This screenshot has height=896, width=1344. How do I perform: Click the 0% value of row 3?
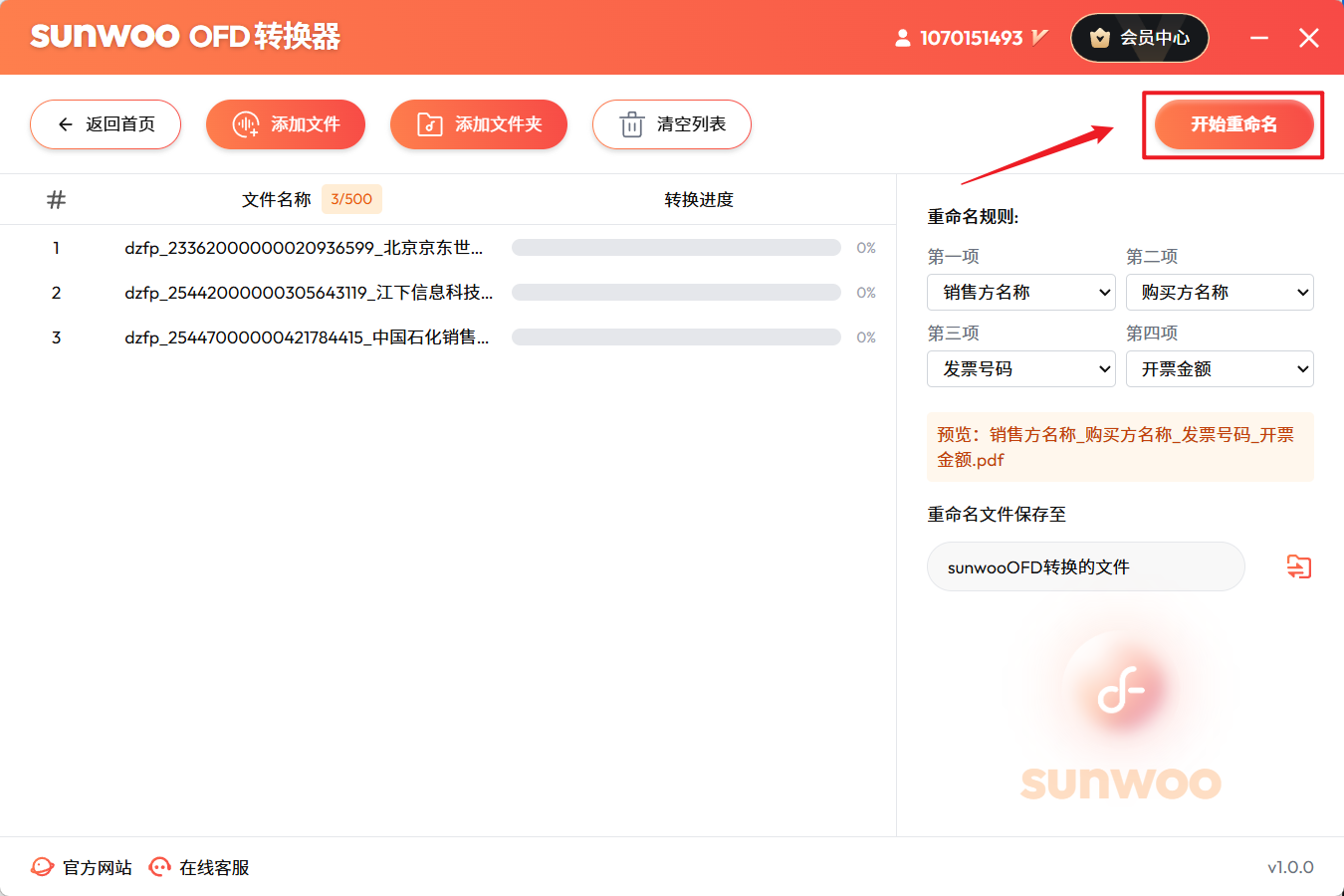(x=866, y=337)
